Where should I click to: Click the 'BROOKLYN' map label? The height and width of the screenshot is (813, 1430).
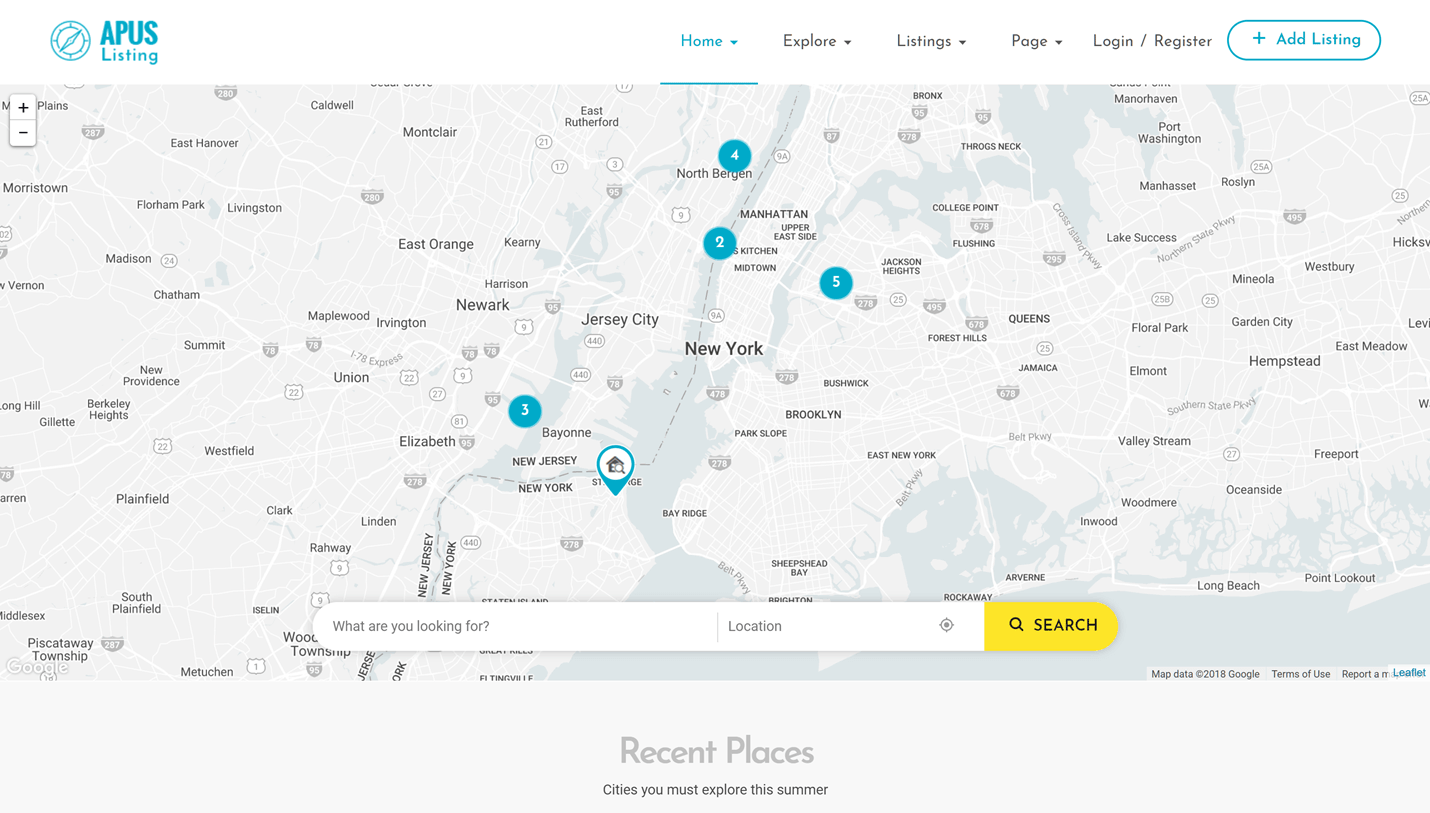813,414
